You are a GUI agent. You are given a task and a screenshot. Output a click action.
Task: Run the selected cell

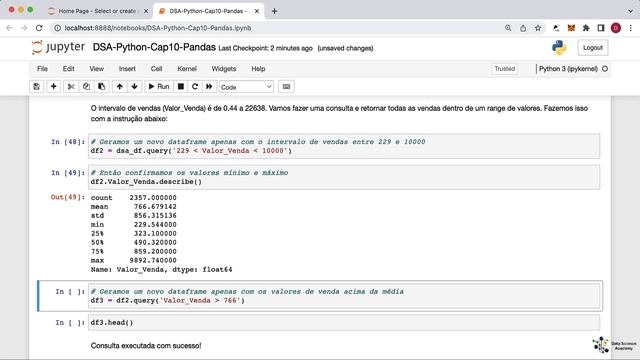coord(159,87)
